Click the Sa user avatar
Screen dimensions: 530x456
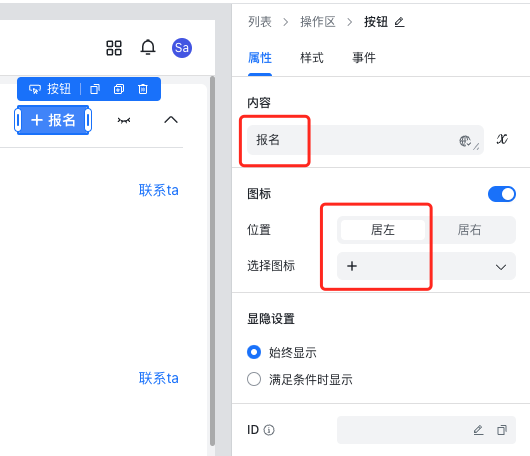[182, 48]
